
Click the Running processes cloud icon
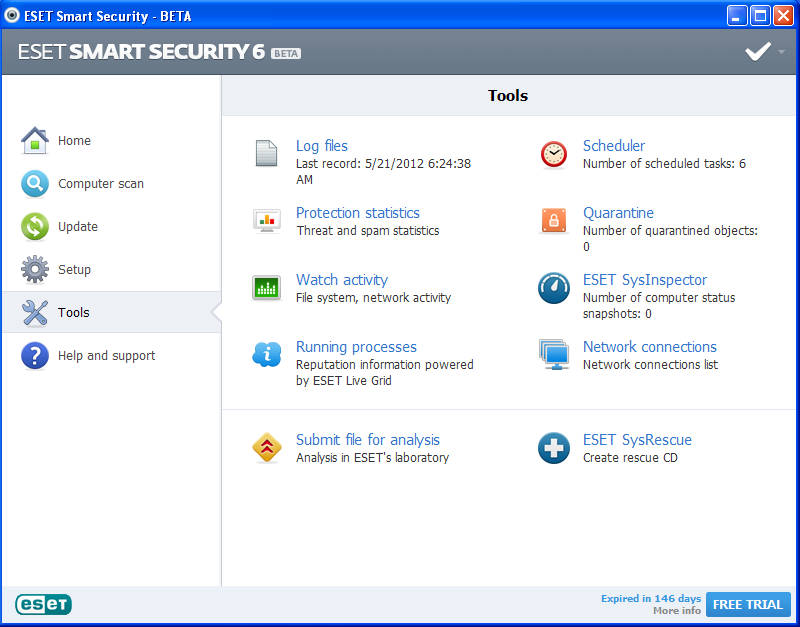[266, 354]
